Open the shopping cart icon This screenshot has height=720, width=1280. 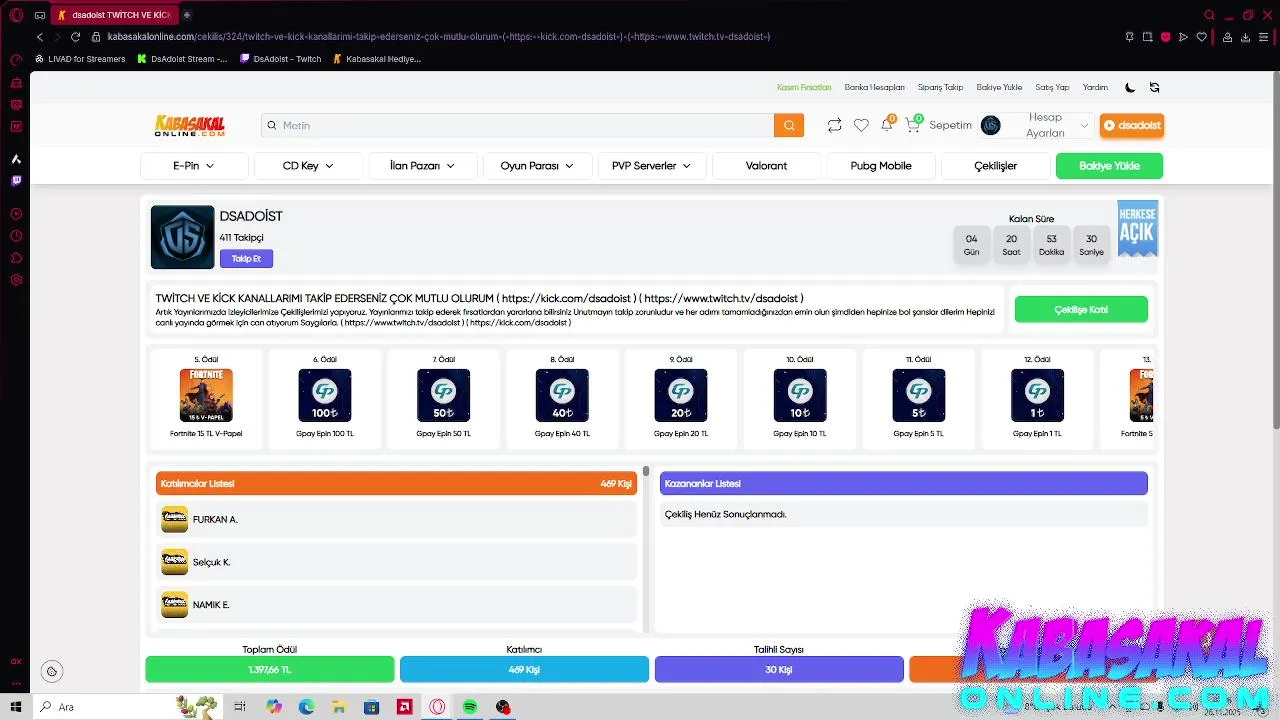tap(913, 125)
